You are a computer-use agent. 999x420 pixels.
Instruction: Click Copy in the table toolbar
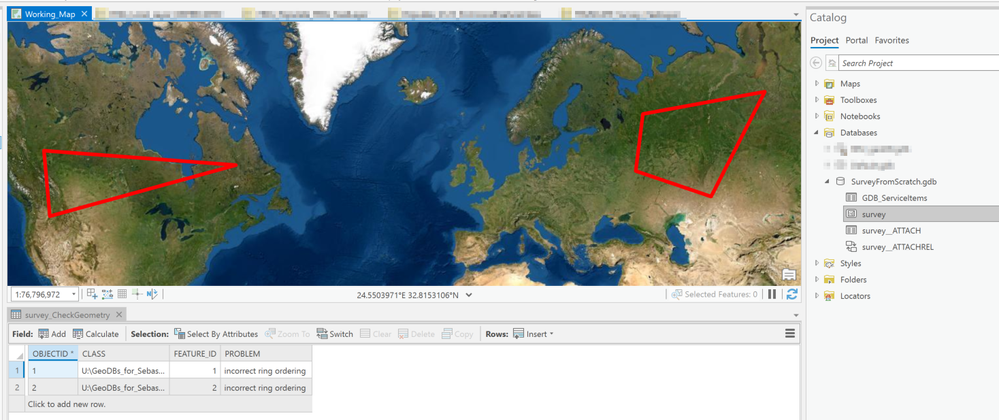click(457, 334)
